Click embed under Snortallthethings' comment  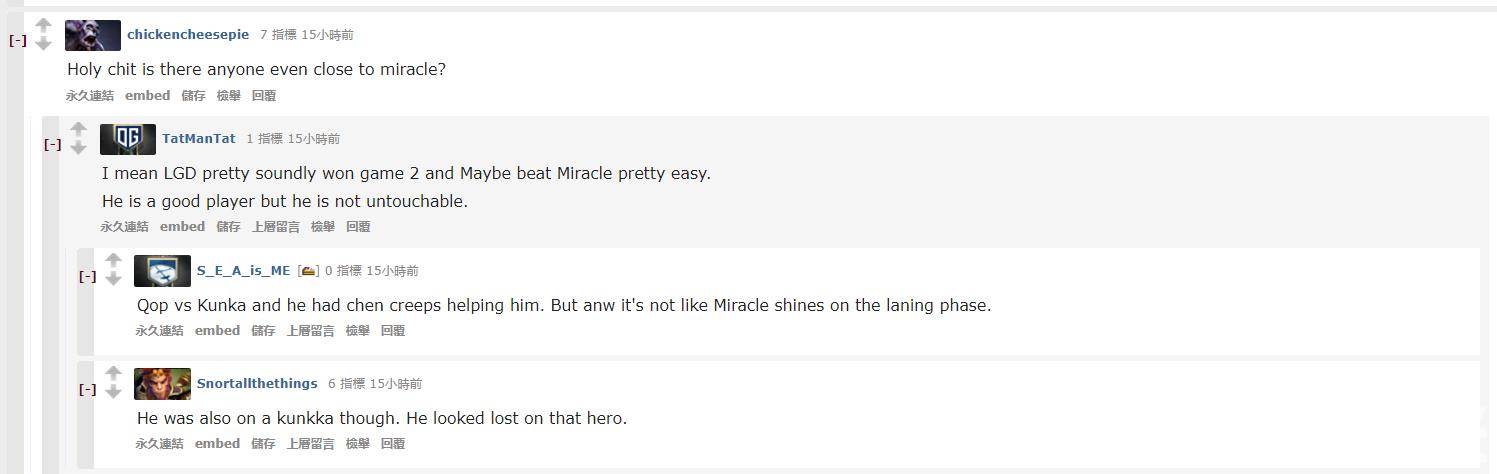[217, 443]
